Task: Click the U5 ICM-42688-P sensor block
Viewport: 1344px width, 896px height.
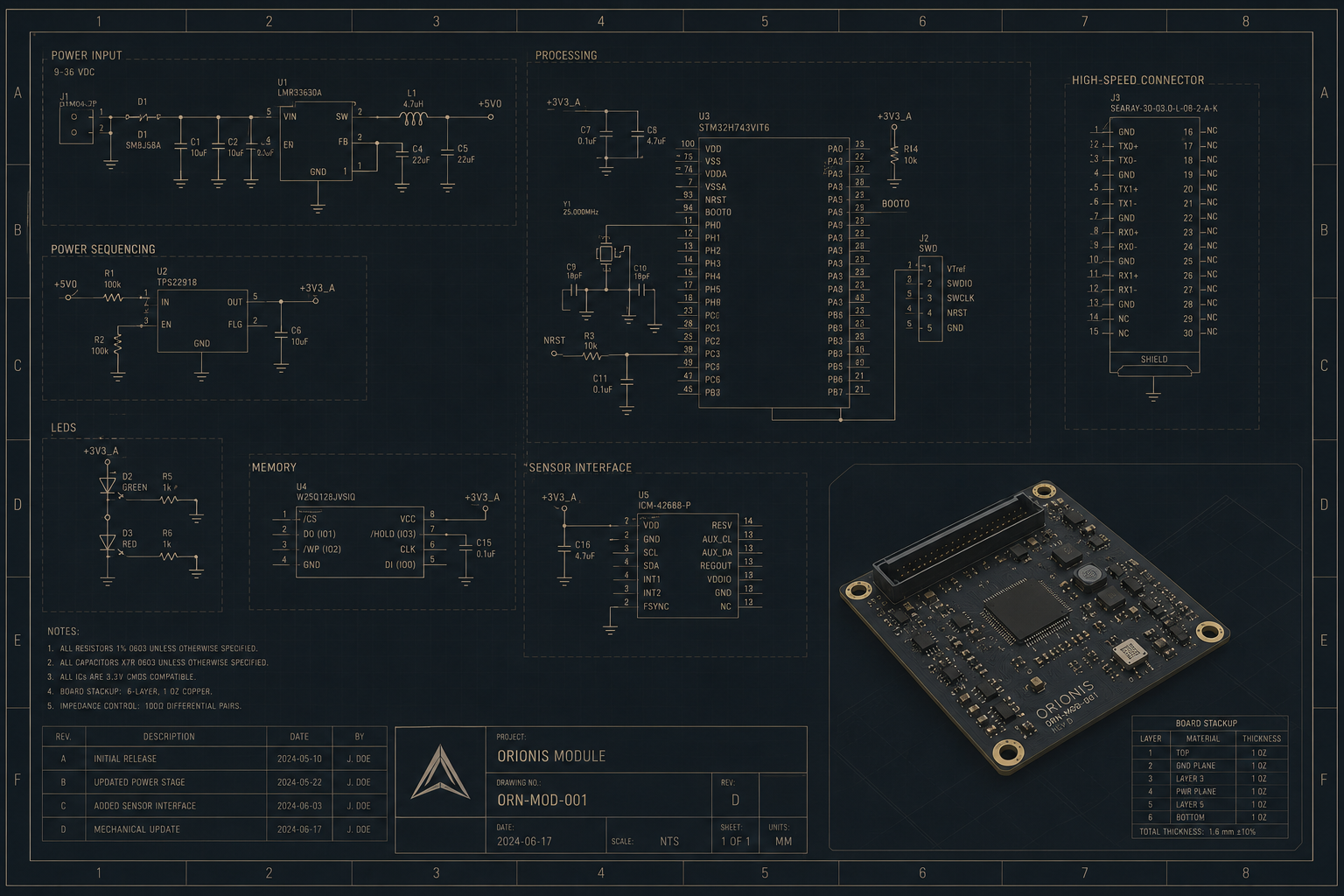Action: (x=687, y=565)
